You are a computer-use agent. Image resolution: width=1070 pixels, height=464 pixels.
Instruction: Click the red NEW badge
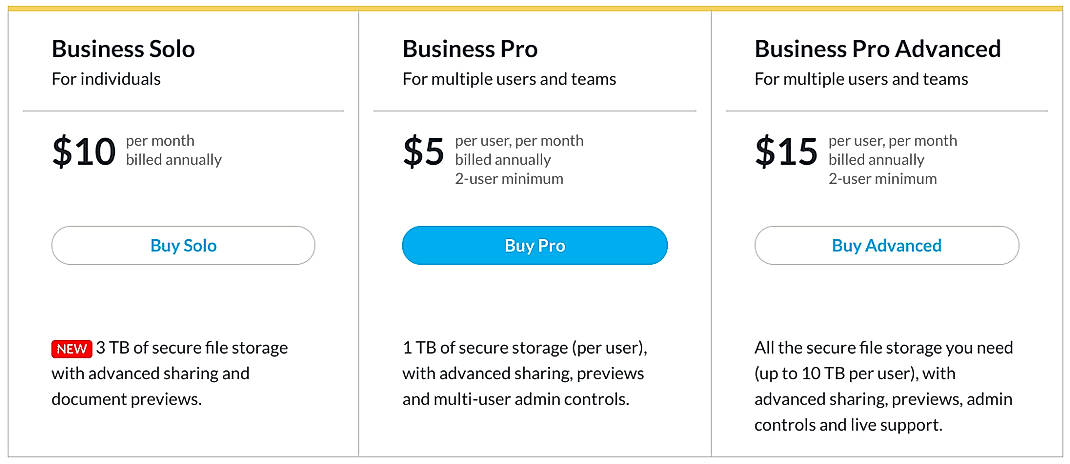pos(71,349)
